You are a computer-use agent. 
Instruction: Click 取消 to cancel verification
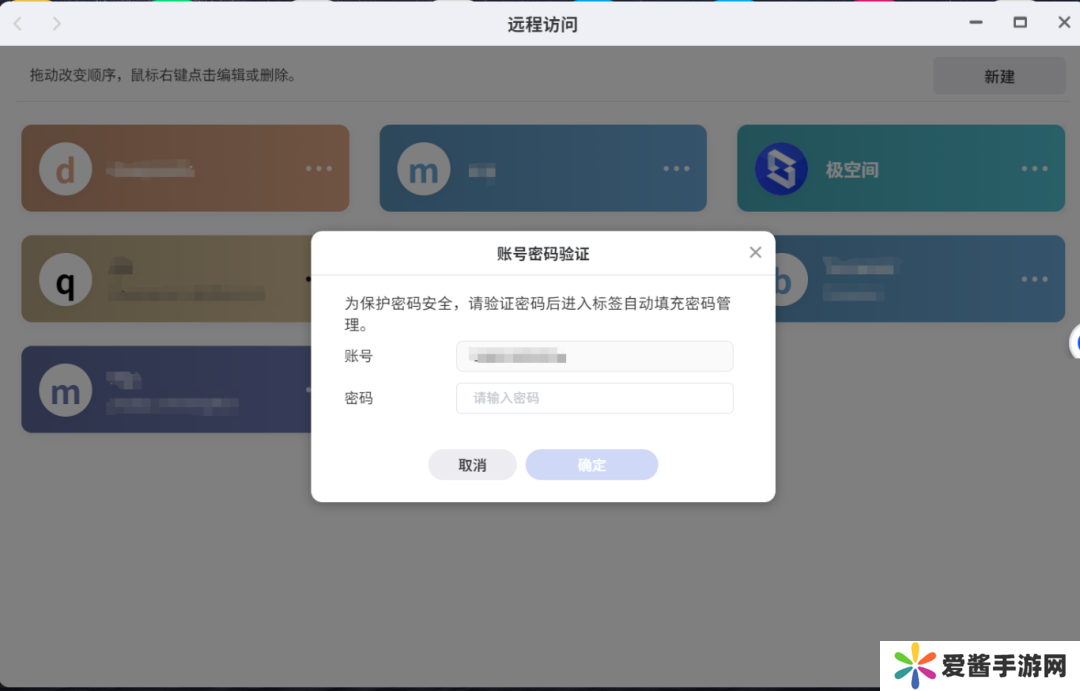(x=472, y=465)
